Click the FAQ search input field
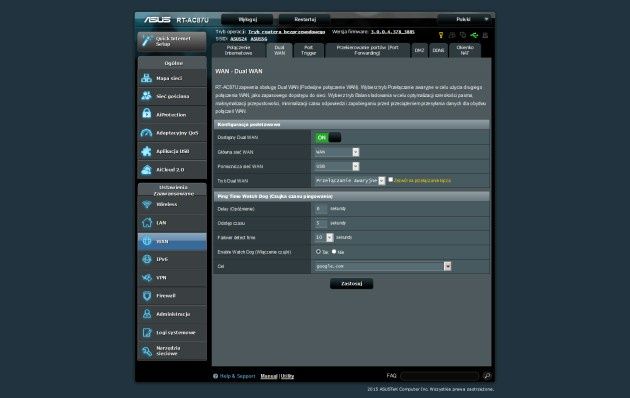Screen dimensions: 630x398 [x=440, y=376]
